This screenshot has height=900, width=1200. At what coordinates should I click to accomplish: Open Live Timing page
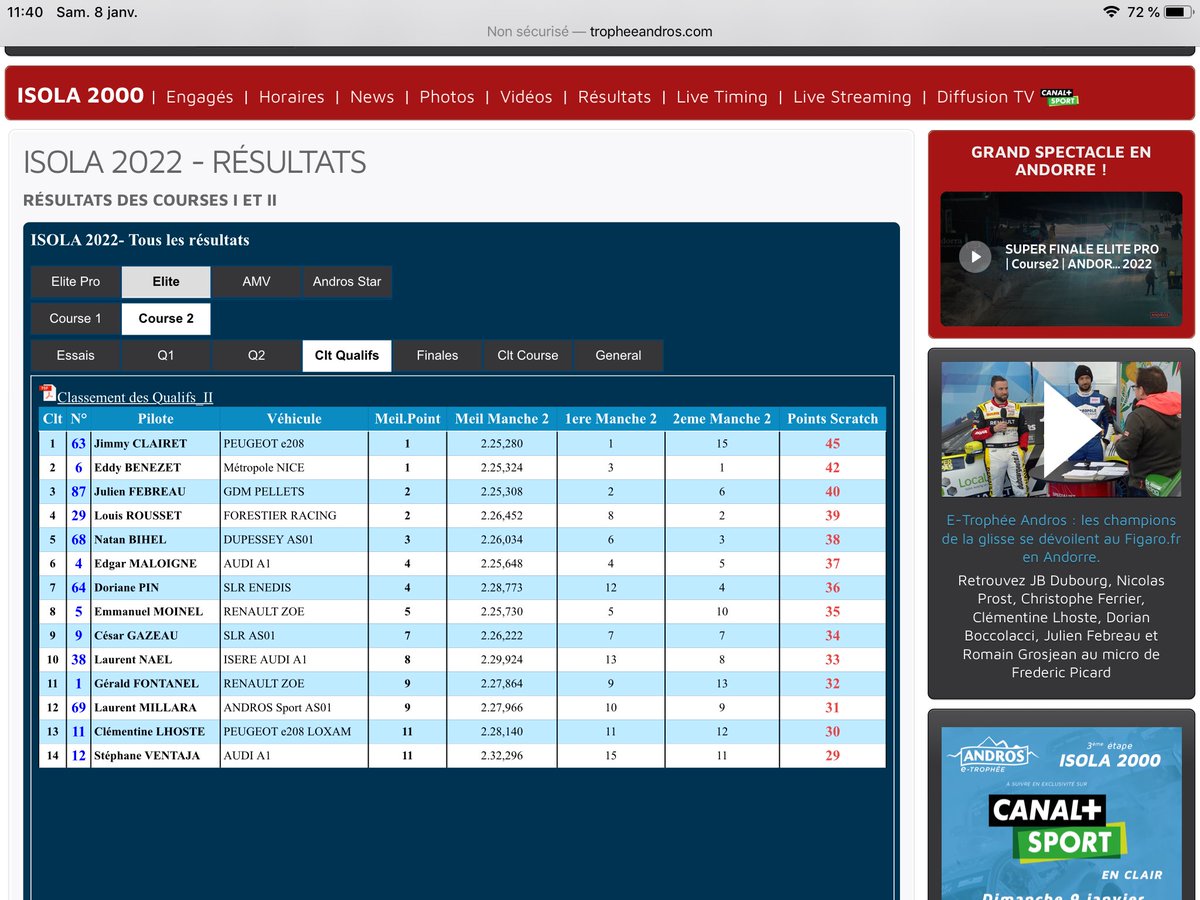pyautogui.click(x=722, y=97)
